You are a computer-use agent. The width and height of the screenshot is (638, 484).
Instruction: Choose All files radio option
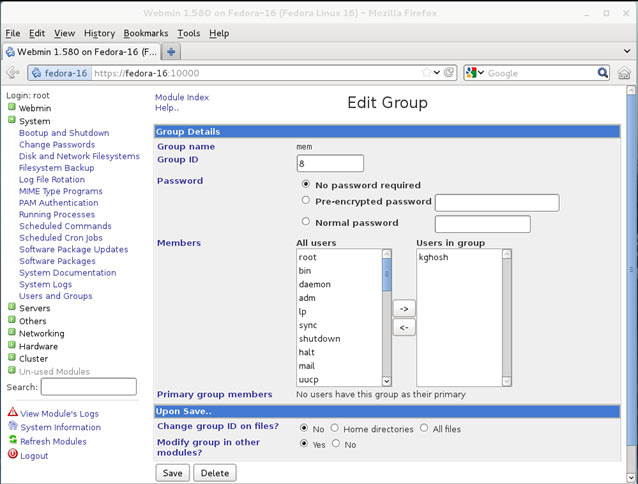pos(424,428)
